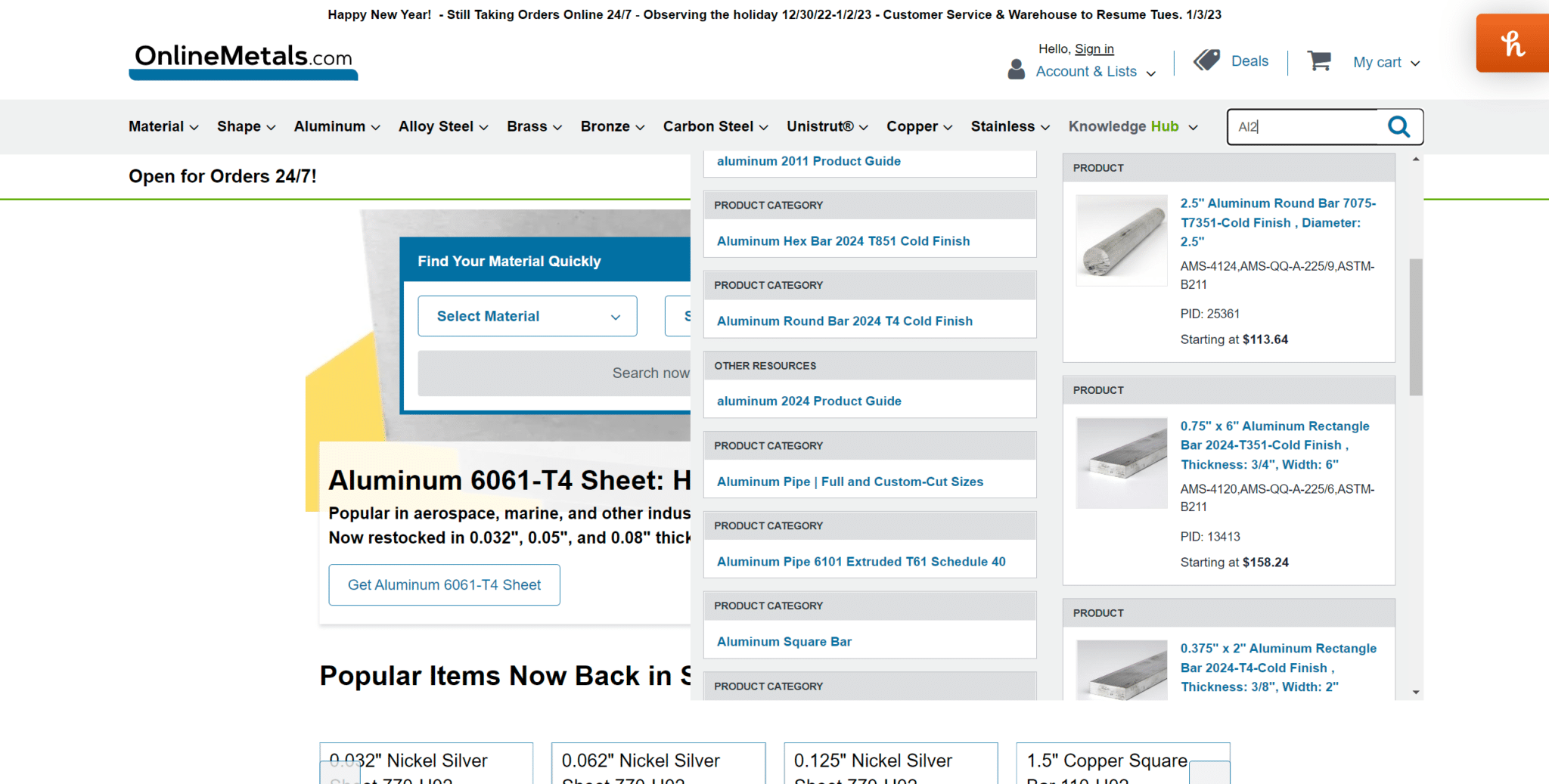The width and height of the screenshot is (1549, 784).
Task: Click the $113.64 starting price
Action: (1265, 339)
